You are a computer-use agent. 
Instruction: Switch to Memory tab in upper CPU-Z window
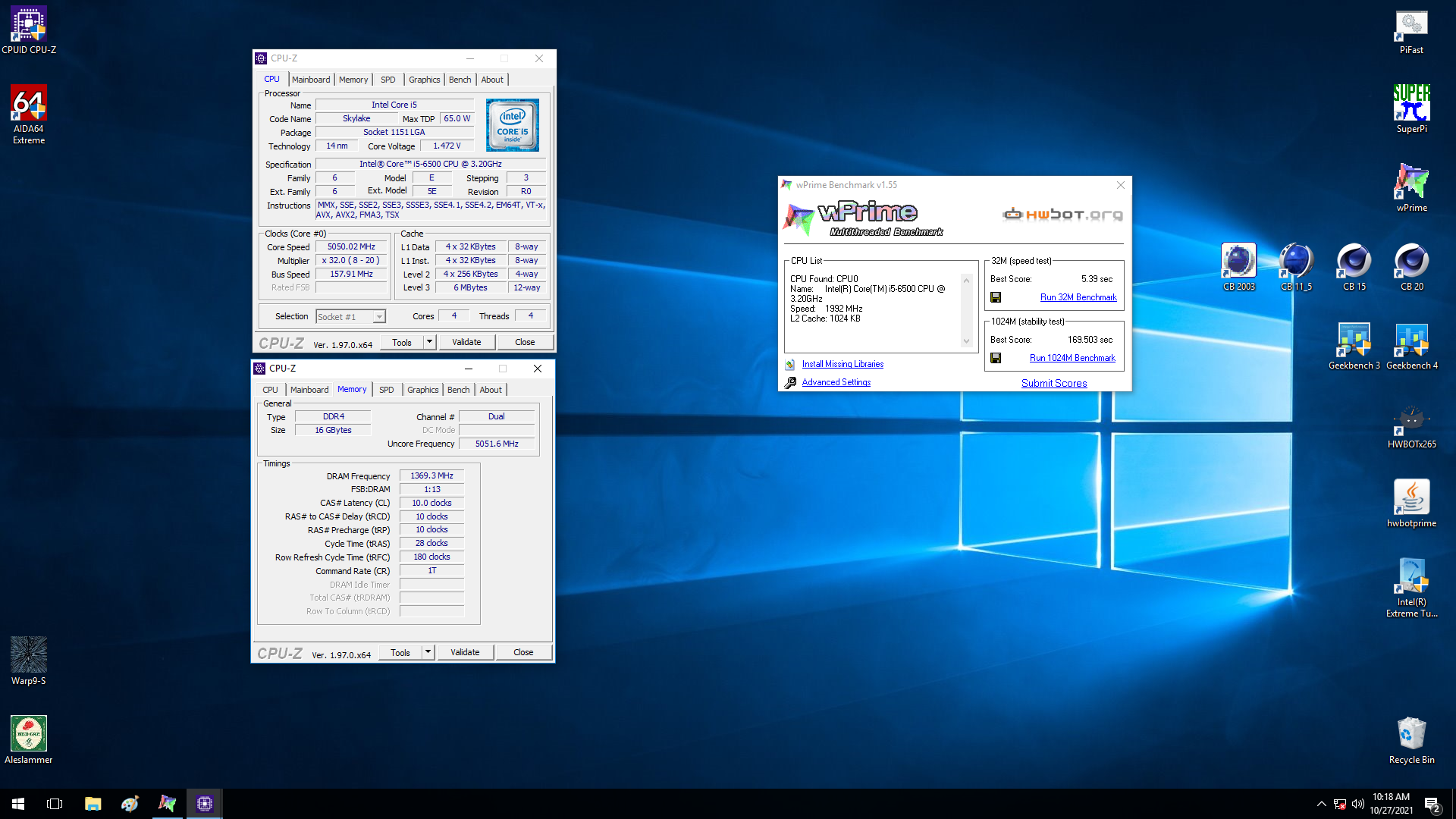pyautogui.click(x=353, y=80)
